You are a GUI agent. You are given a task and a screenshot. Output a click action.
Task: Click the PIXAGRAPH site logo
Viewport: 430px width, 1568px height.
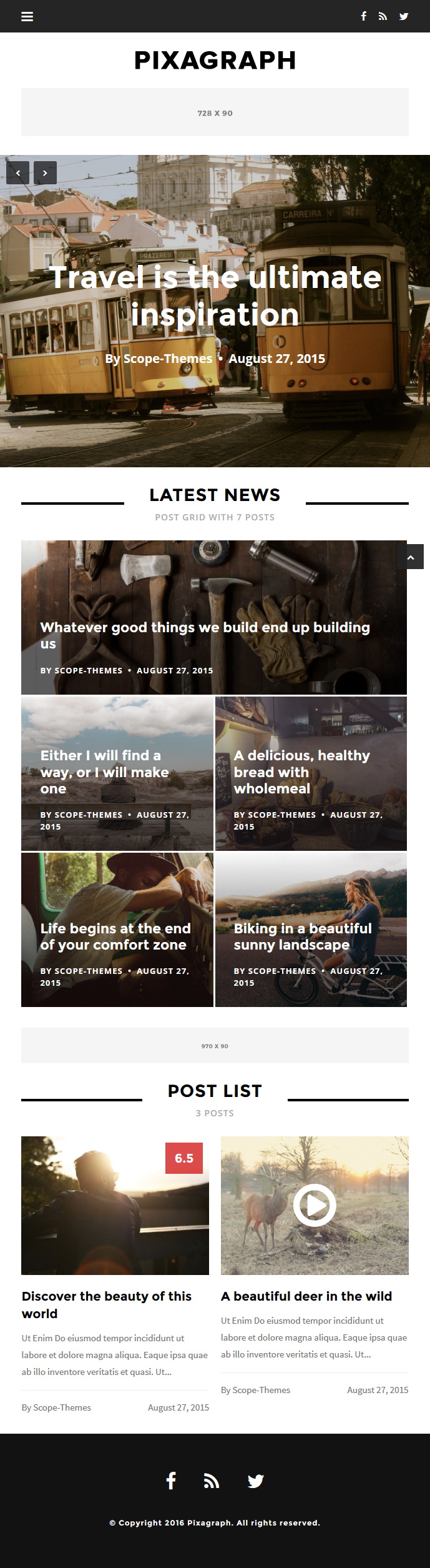coord(215,61)
